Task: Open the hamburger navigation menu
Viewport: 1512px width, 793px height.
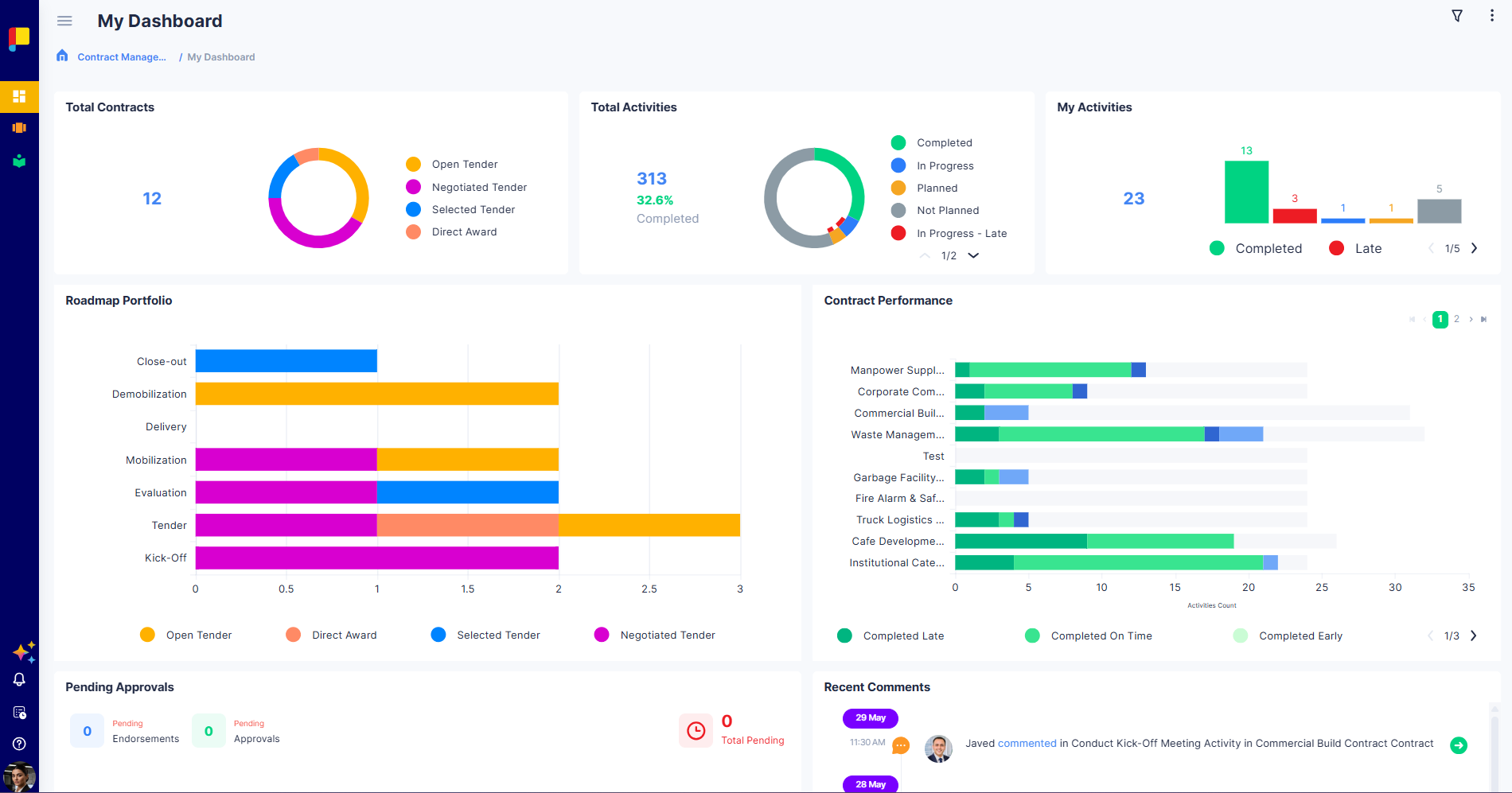Action: (64, 21)
